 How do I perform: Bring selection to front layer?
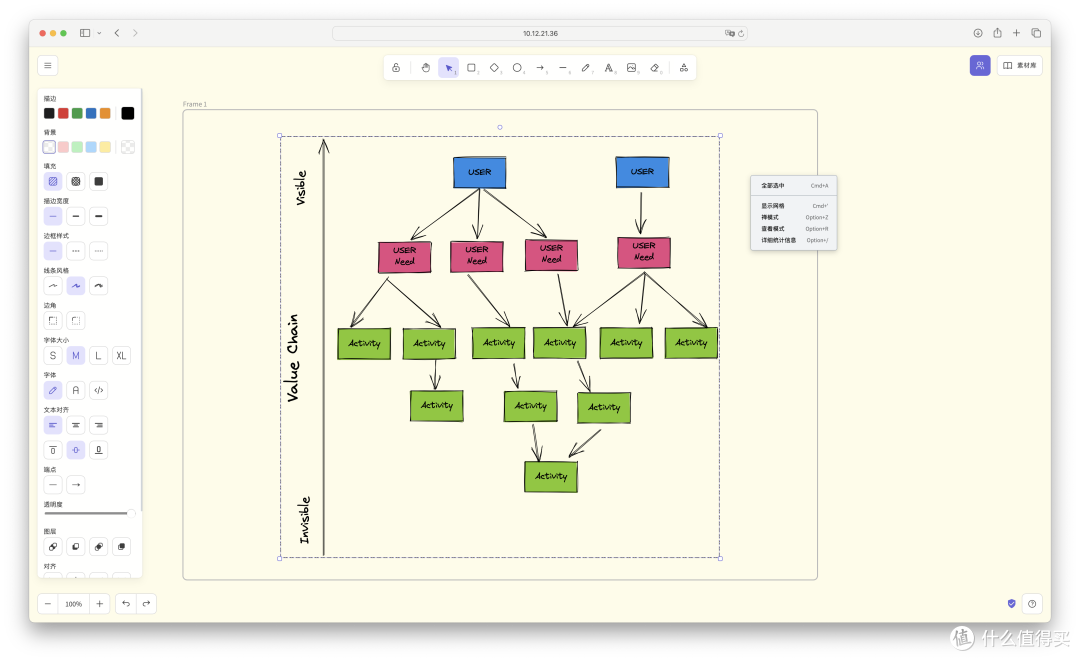coord(121,547)
